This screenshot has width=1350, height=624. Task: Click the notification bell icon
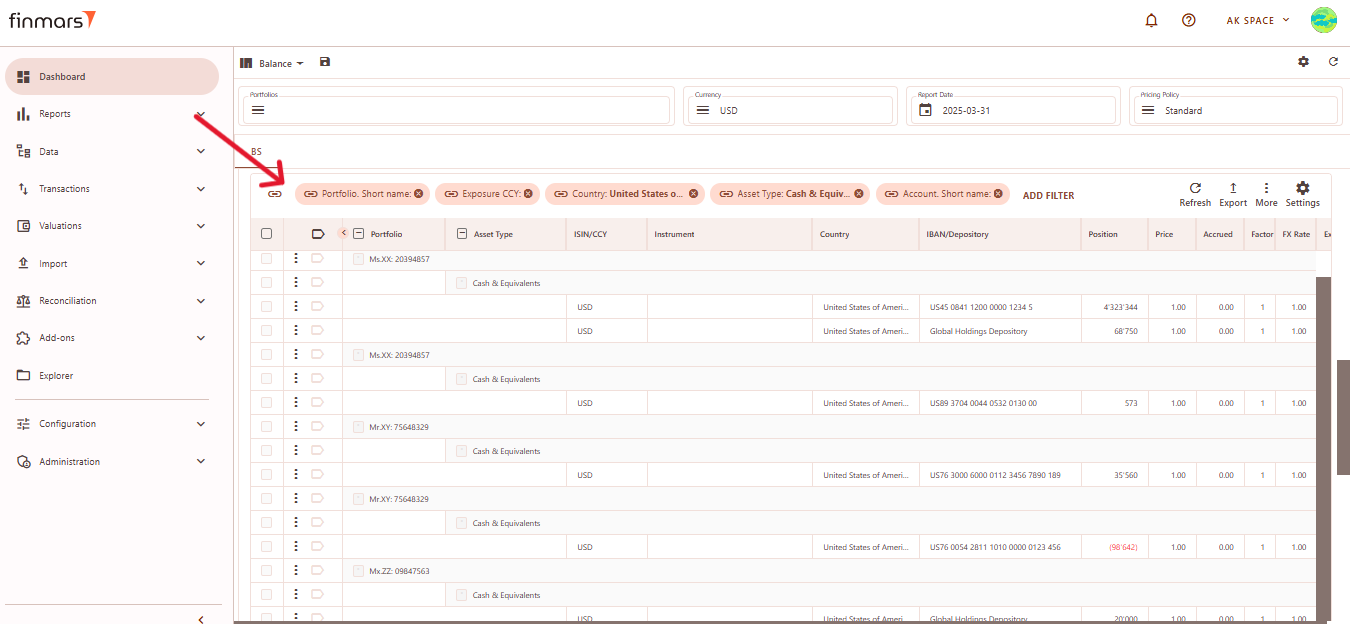click(1151, 20)
